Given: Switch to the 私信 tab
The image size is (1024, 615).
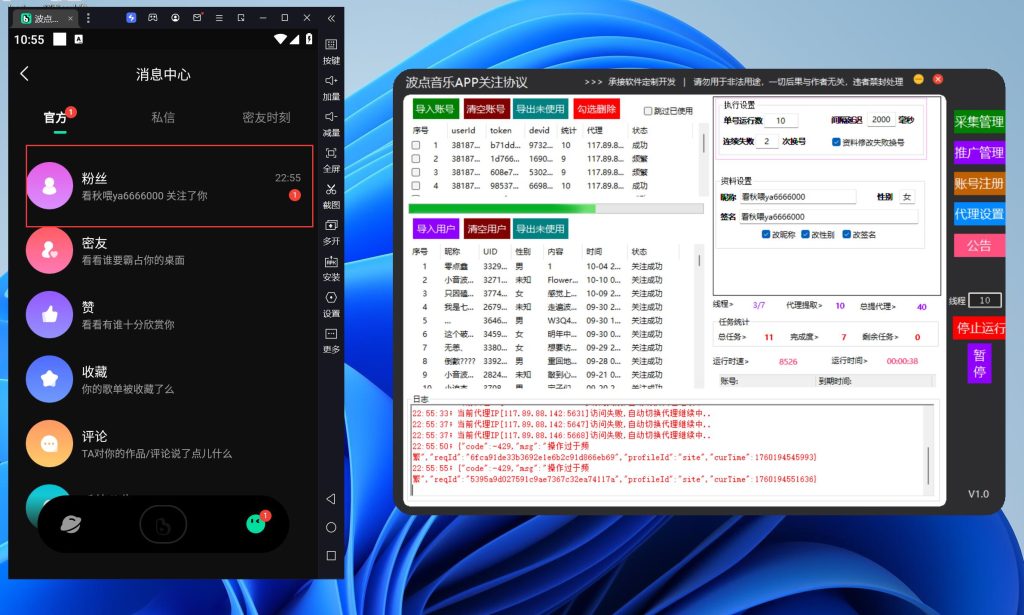Looking at the screenshot, I should tap(163, 117).
